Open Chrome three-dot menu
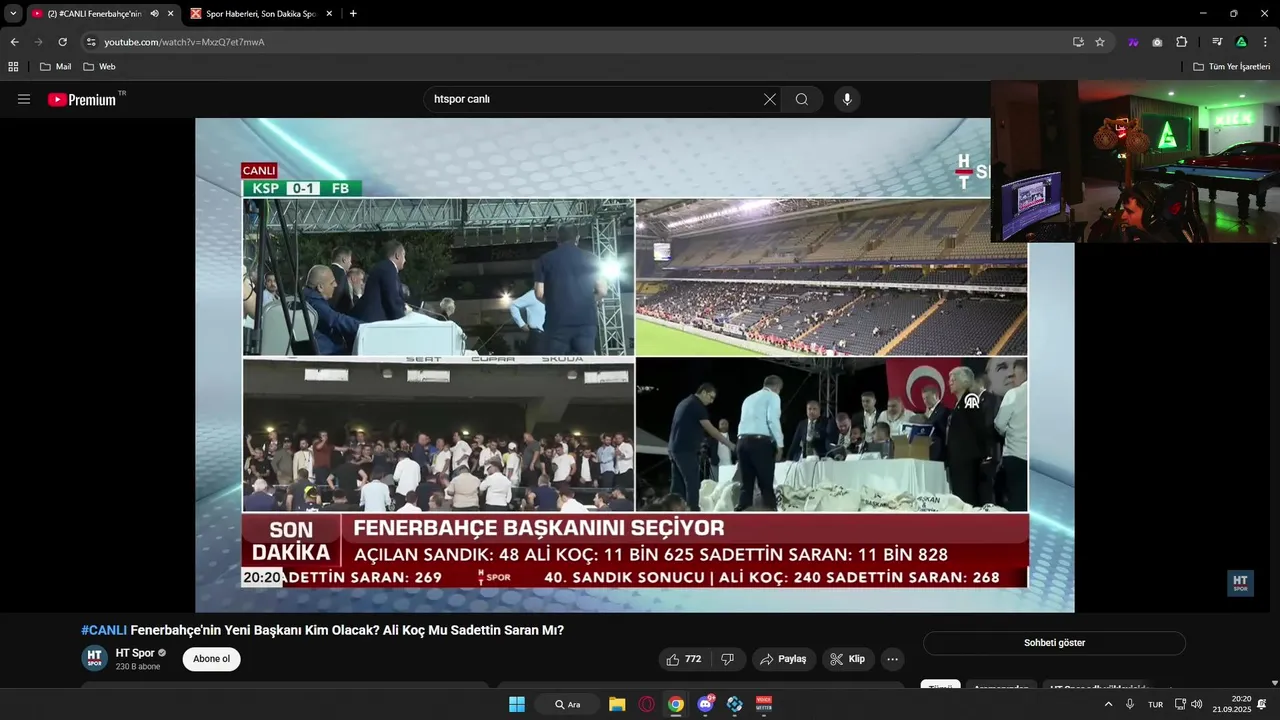The height and width of the screenshot is (720, 1280). 1266,42
